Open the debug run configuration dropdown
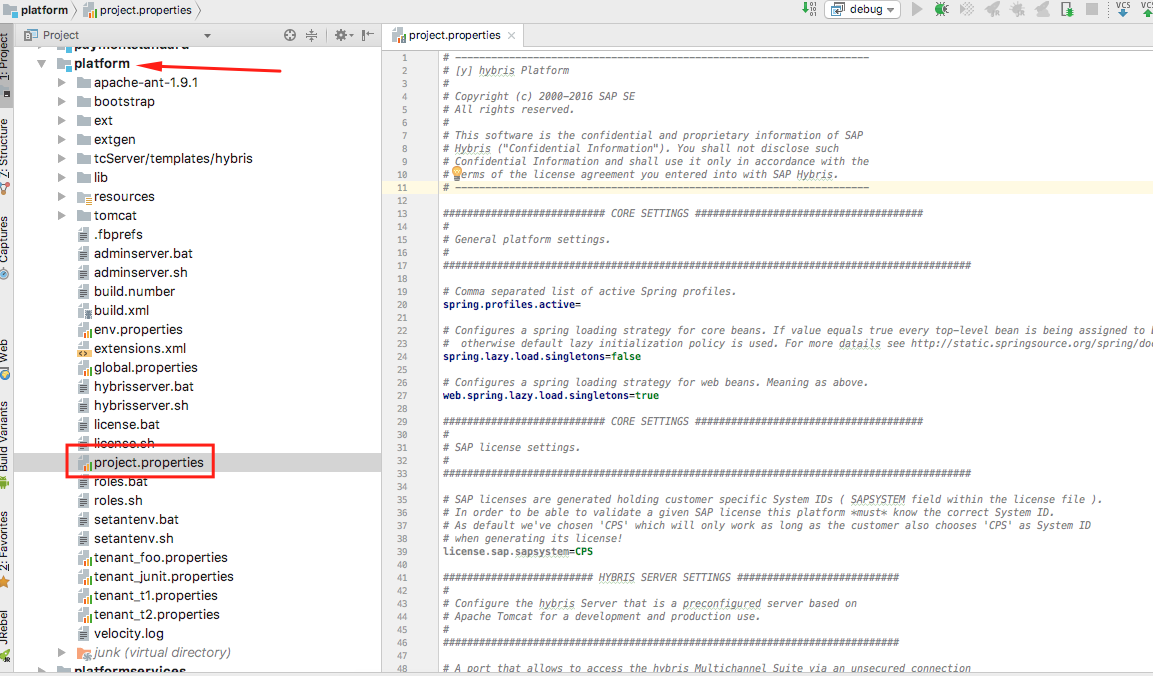Screen dimensions: 1153x676 [863, 10]
